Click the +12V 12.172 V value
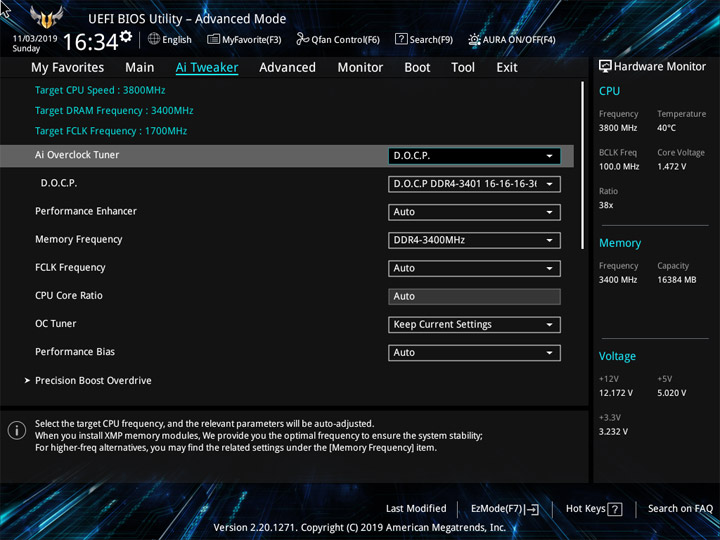Image resolution: width=720 pixels, height=540 pixels. [x=615, y=393]
